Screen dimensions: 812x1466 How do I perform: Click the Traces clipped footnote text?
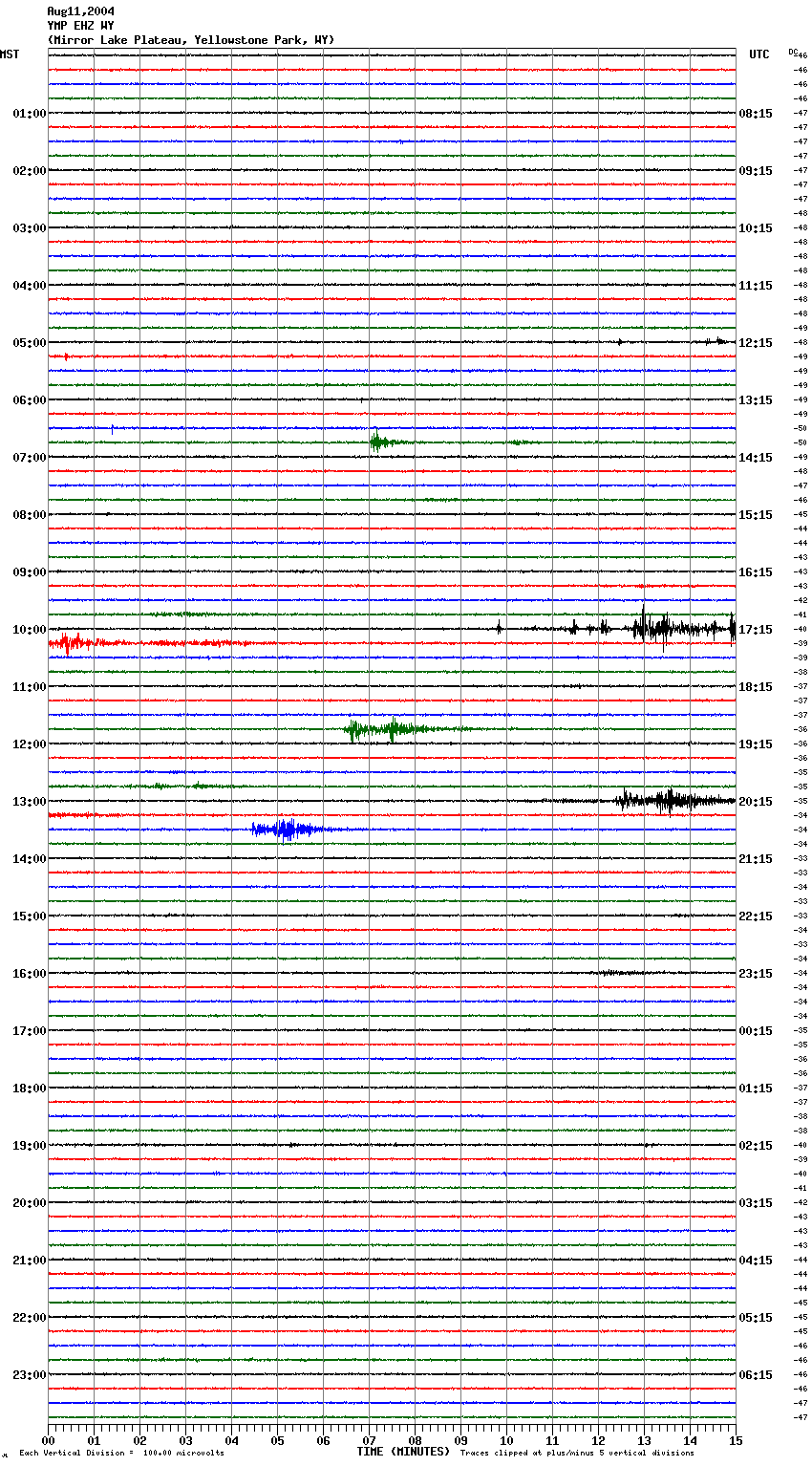click(577, 1454)
